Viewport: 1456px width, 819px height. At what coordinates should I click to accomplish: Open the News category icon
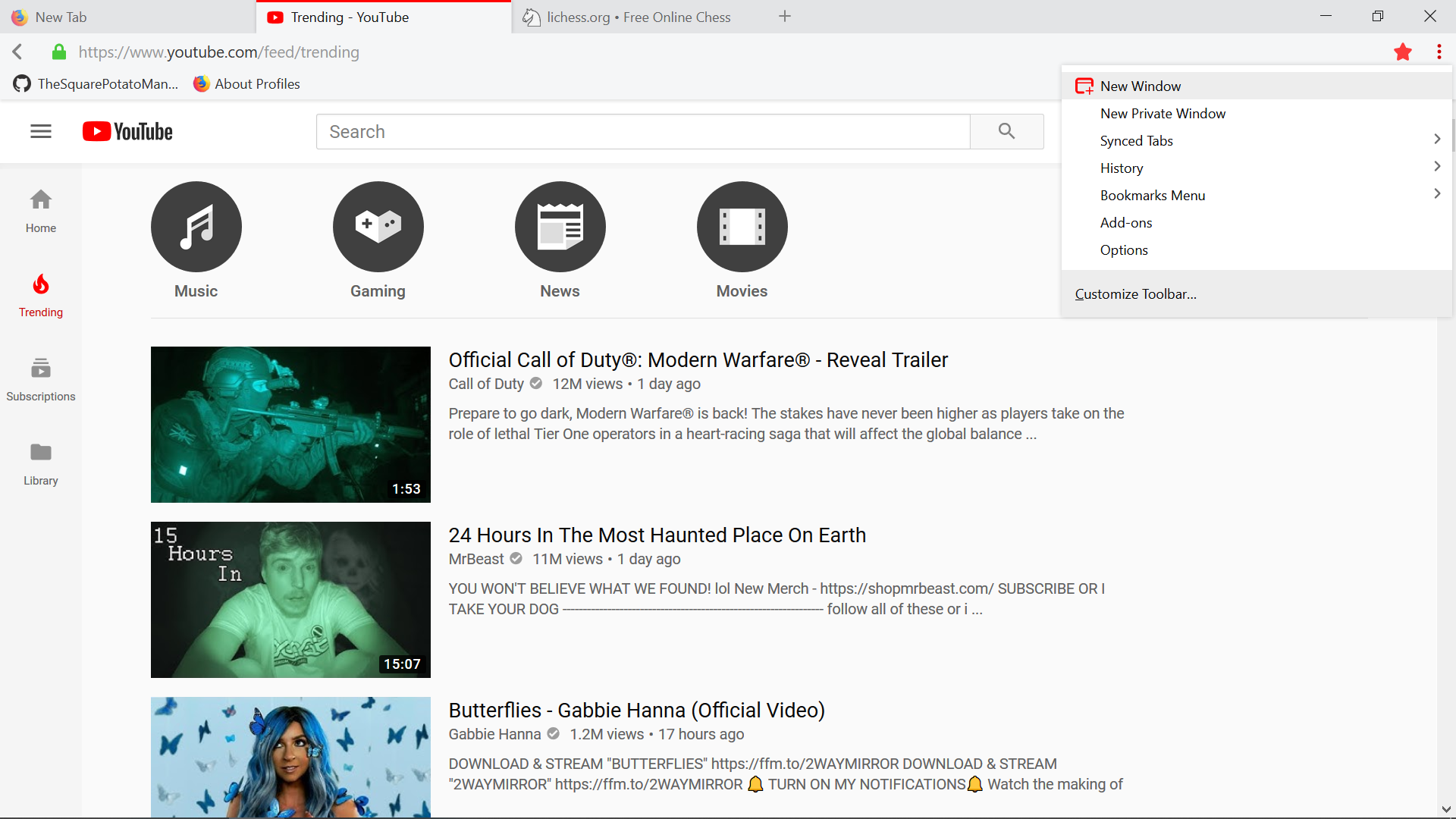tap(560, 227)
